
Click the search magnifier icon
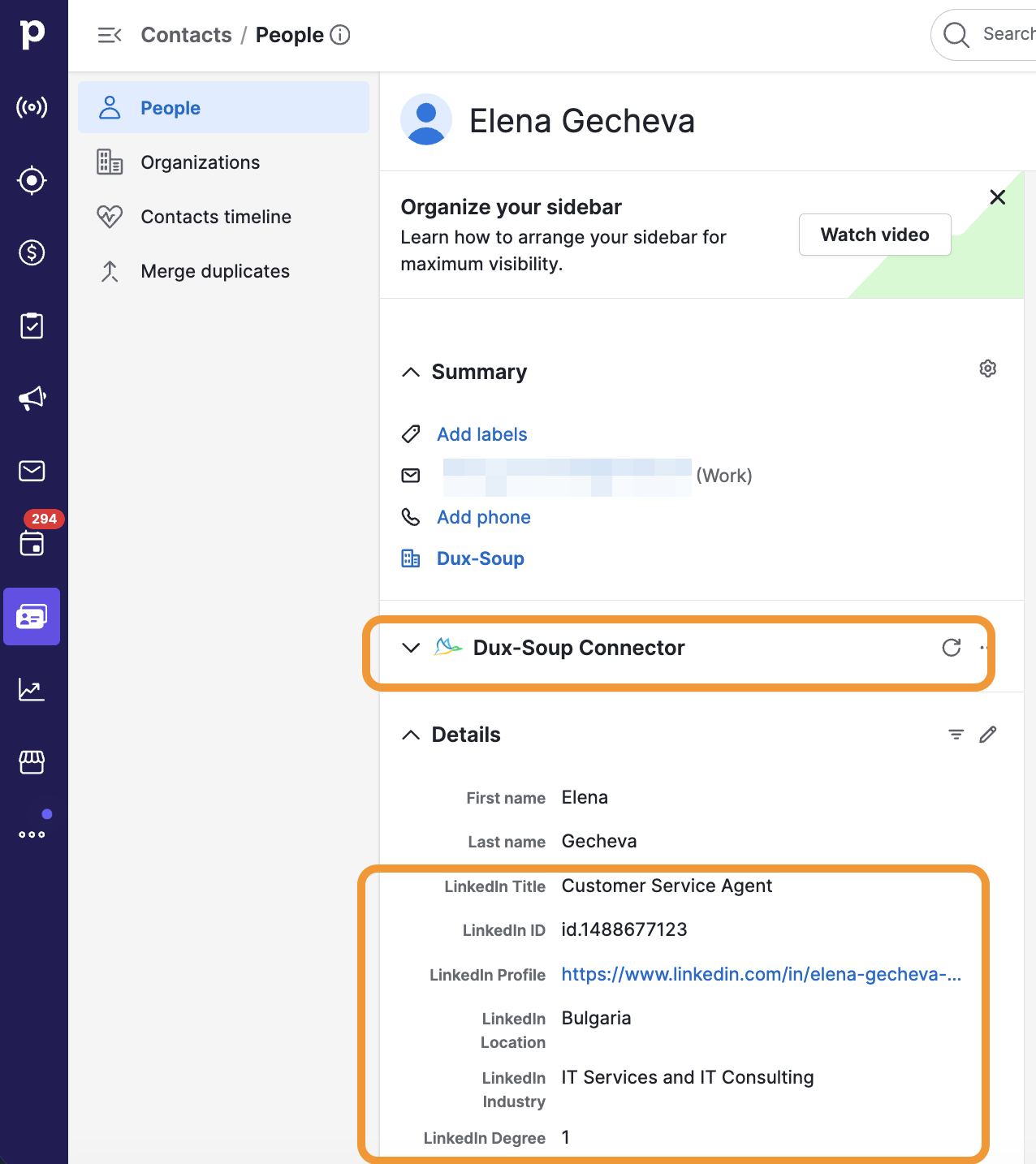click(956, 35)
